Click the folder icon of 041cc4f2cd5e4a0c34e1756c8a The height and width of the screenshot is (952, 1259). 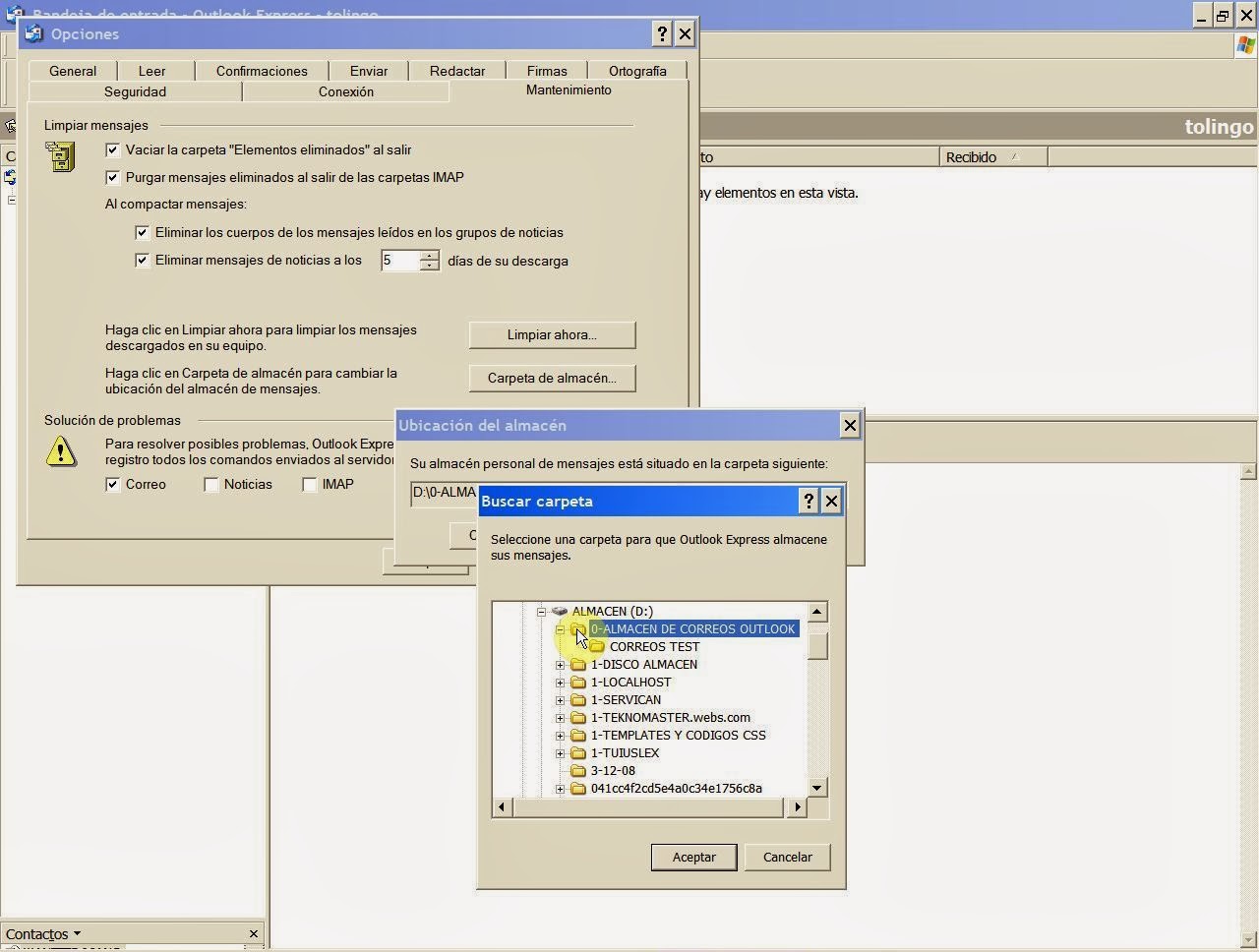tap(578, 788)
